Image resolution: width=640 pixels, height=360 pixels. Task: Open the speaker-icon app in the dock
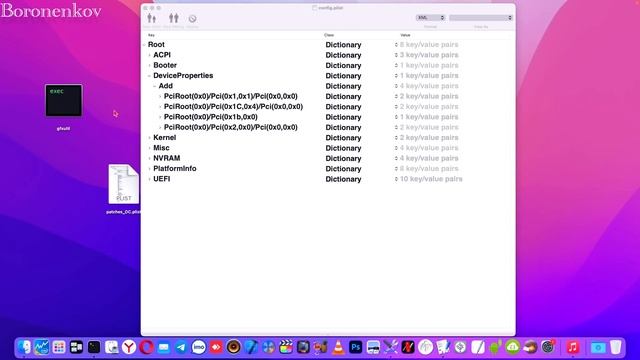234,347
